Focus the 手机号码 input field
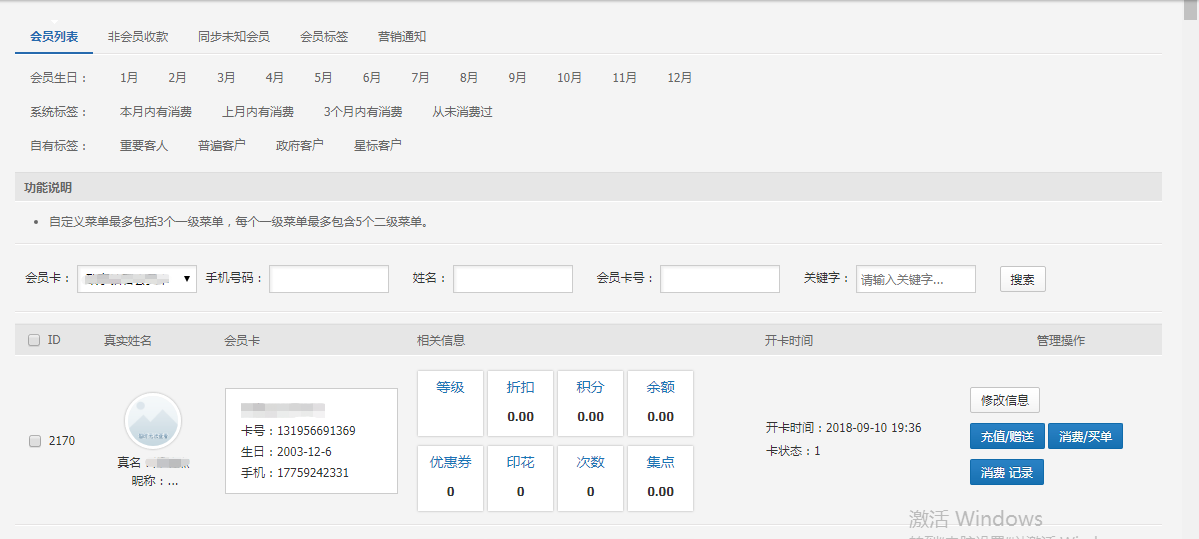 (x=329, y=279)
